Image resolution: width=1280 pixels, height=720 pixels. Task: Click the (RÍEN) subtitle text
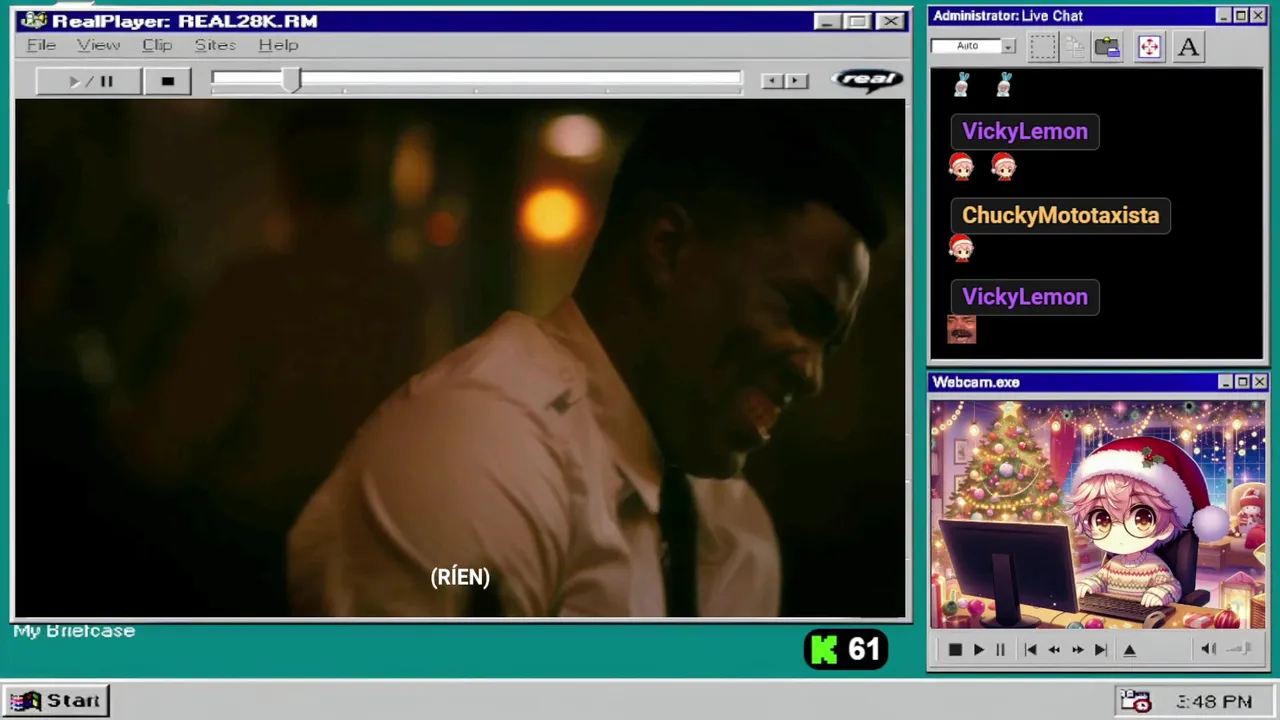click(460, 577)
